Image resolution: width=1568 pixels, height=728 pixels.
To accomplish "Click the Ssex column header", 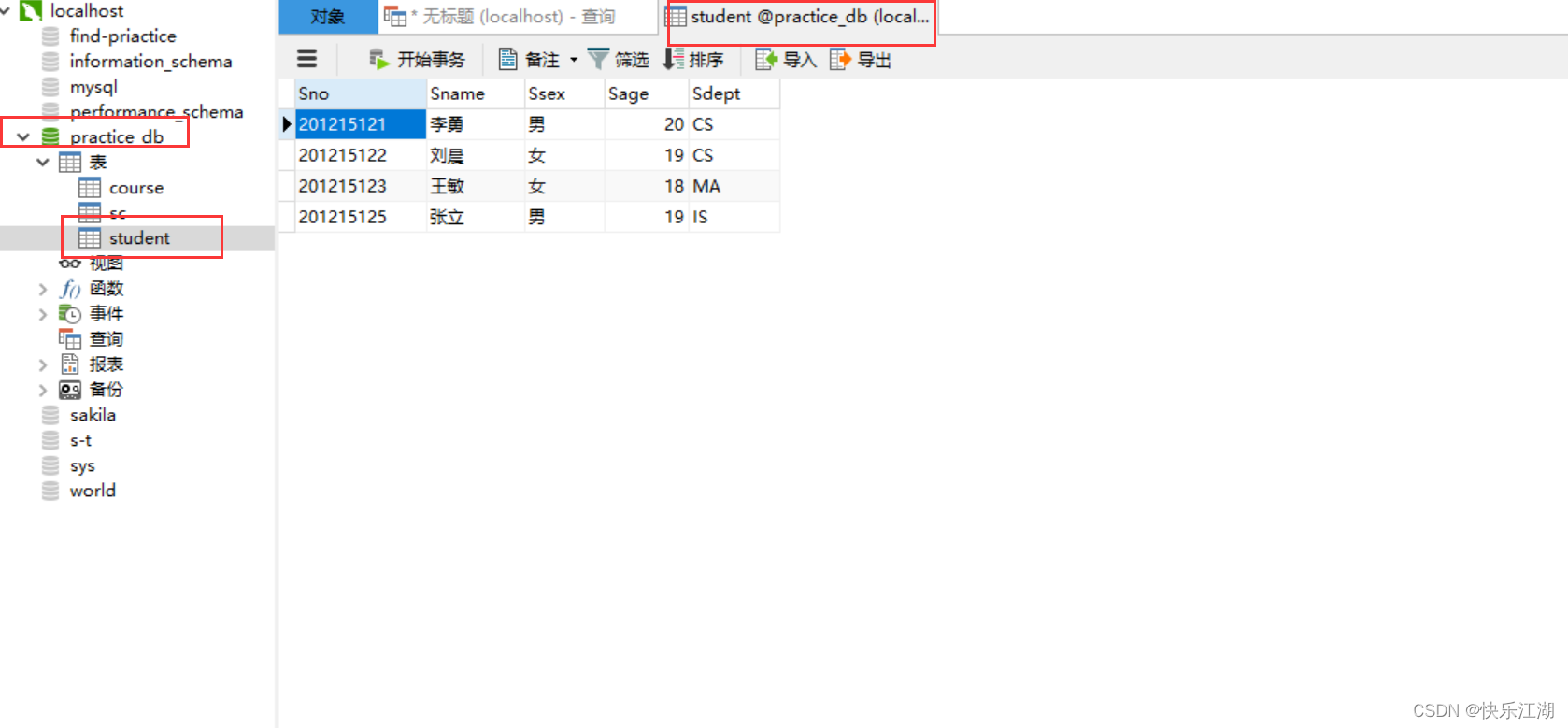I will pyautogui.click(x=564, y=93).
